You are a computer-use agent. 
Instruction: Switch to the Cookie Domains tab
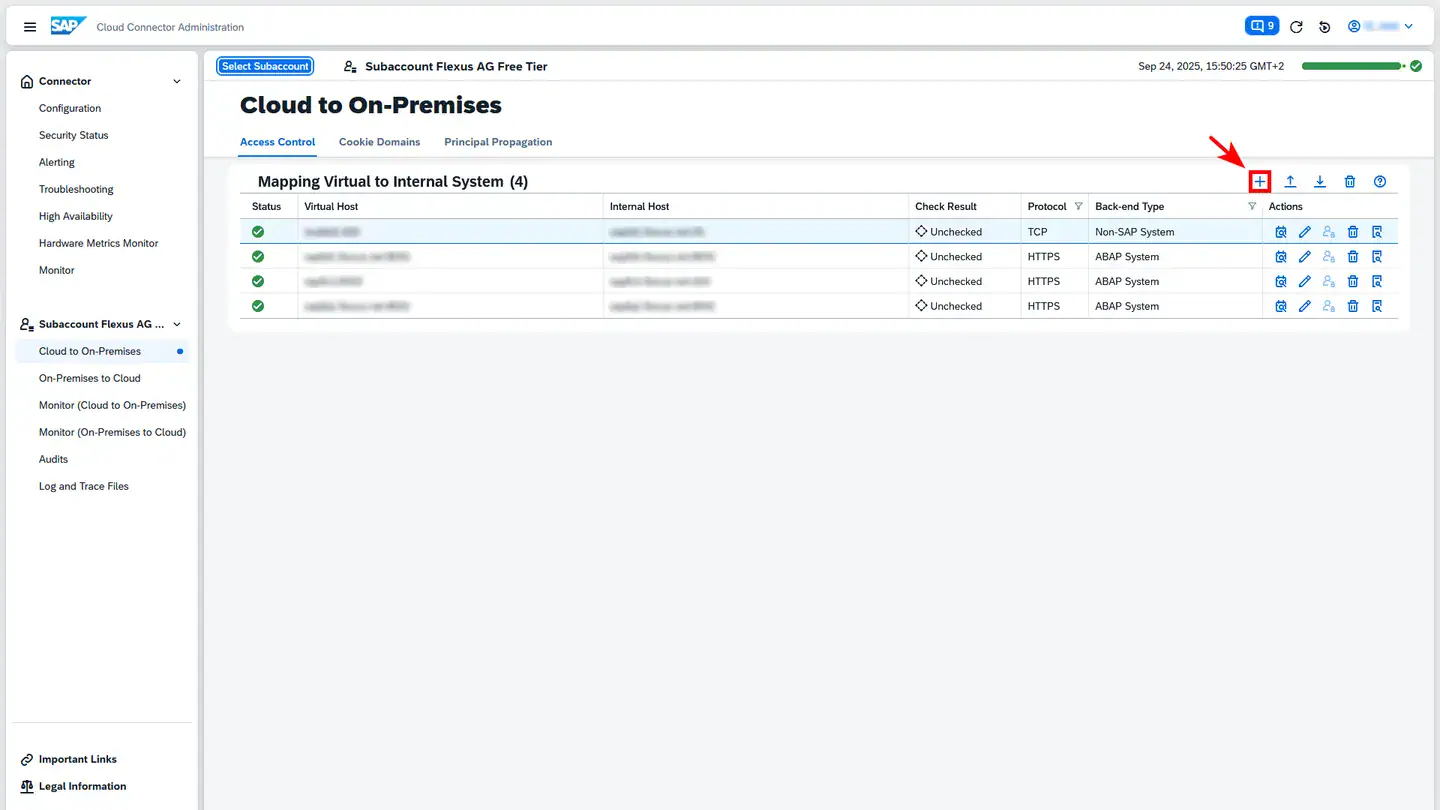point(379,142)
